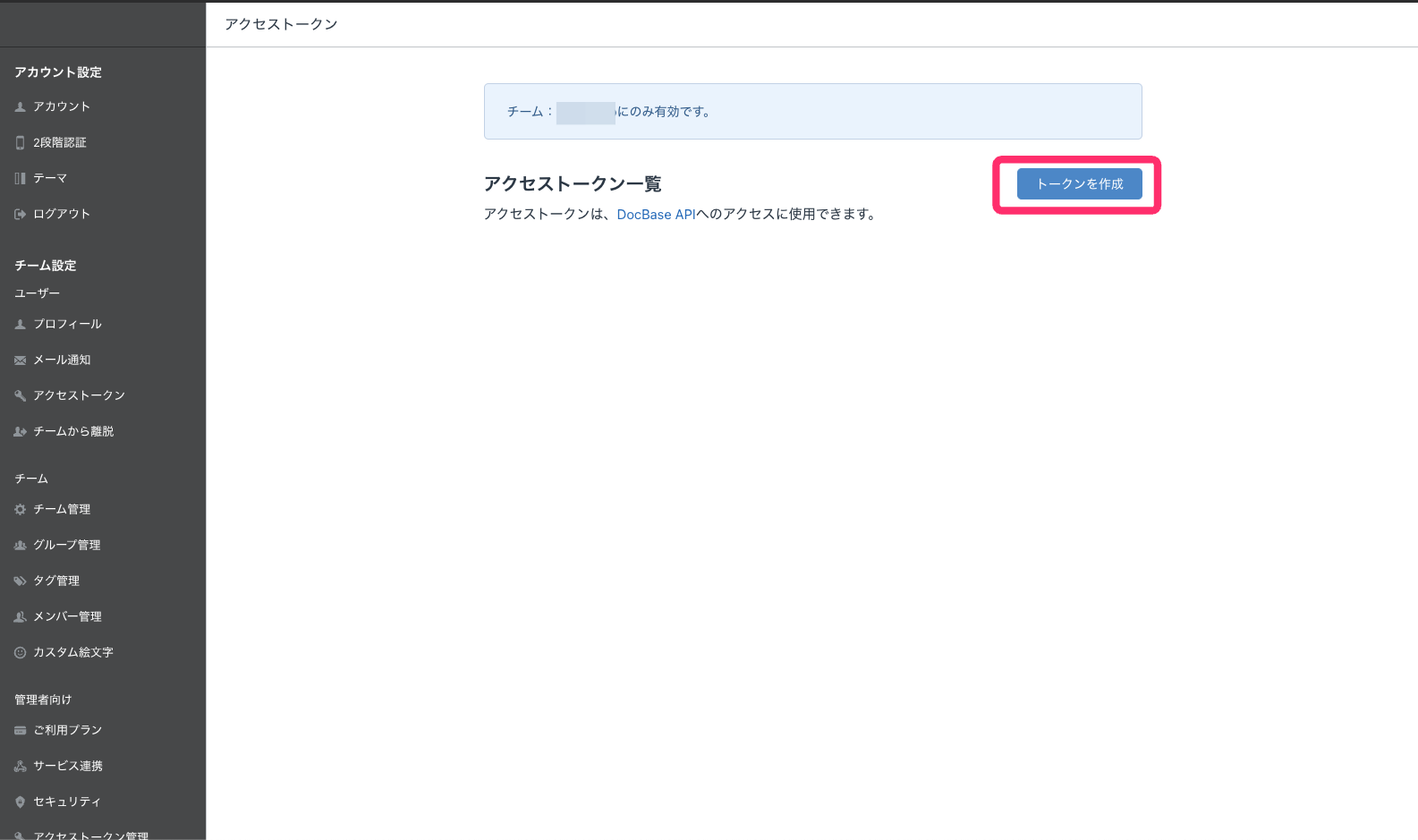Click the サービス連携 integration icon

[x=20, y=766]
